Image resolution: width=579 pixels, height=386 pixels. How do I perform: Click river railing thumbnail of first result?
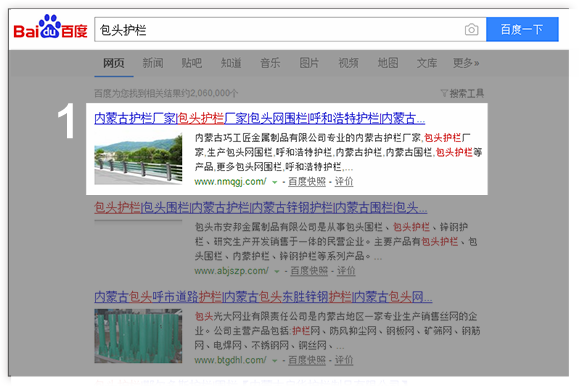[x=138, y=158]
